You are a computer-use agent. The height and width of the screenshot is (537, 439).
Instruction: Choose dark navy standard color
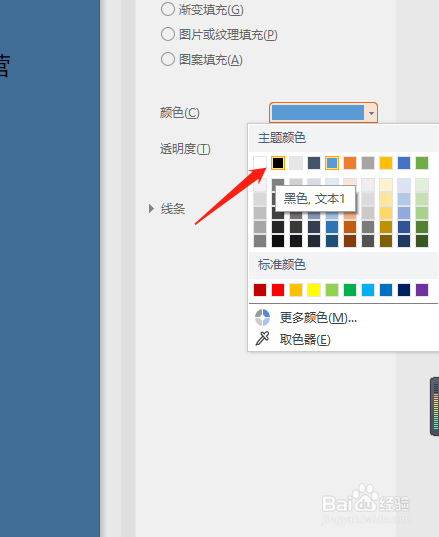(404, 290)
